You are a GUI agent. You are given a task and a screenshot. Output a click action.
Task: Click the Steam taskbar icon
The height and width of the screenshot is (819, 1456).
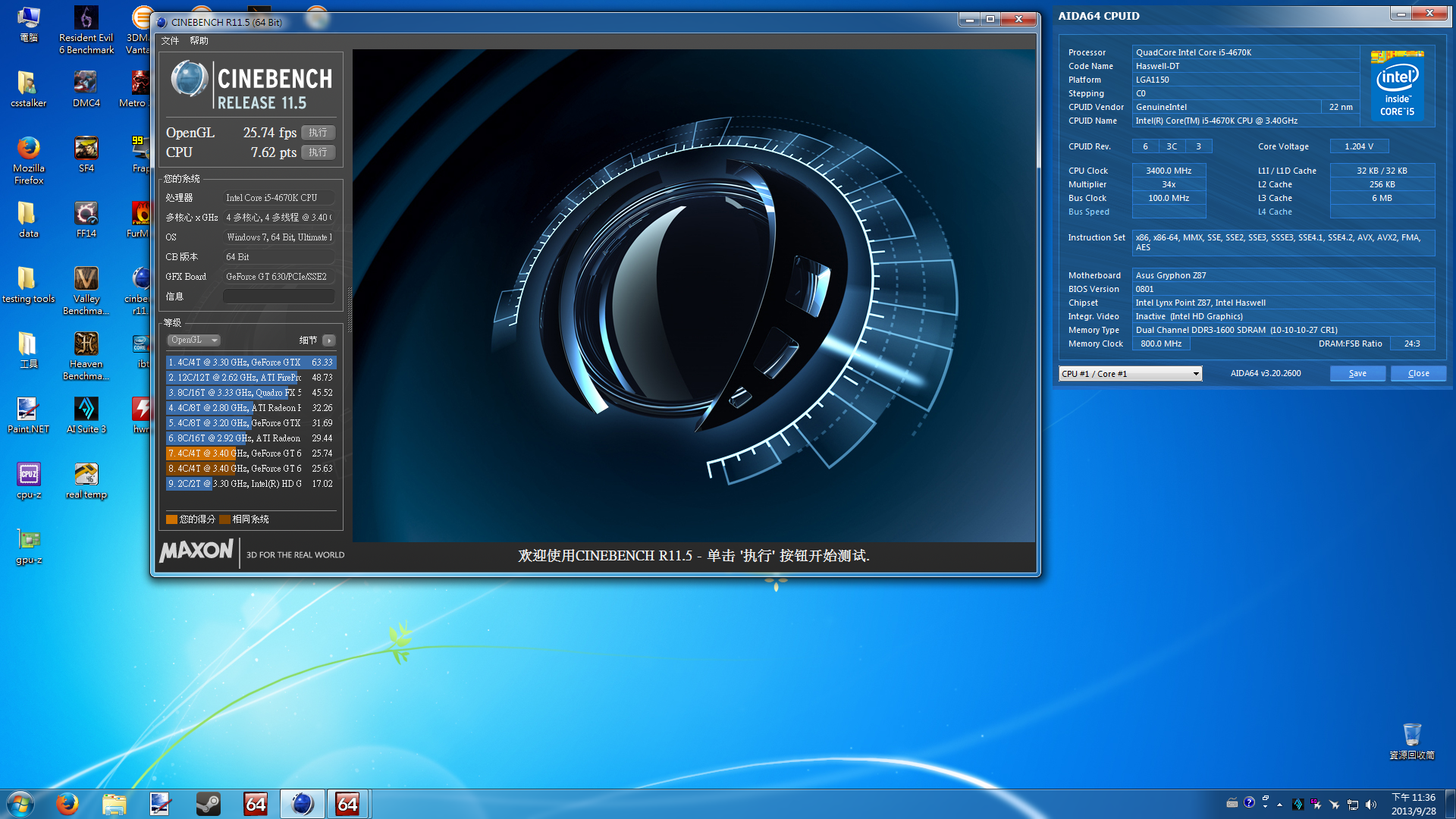(x=208, y=804)
